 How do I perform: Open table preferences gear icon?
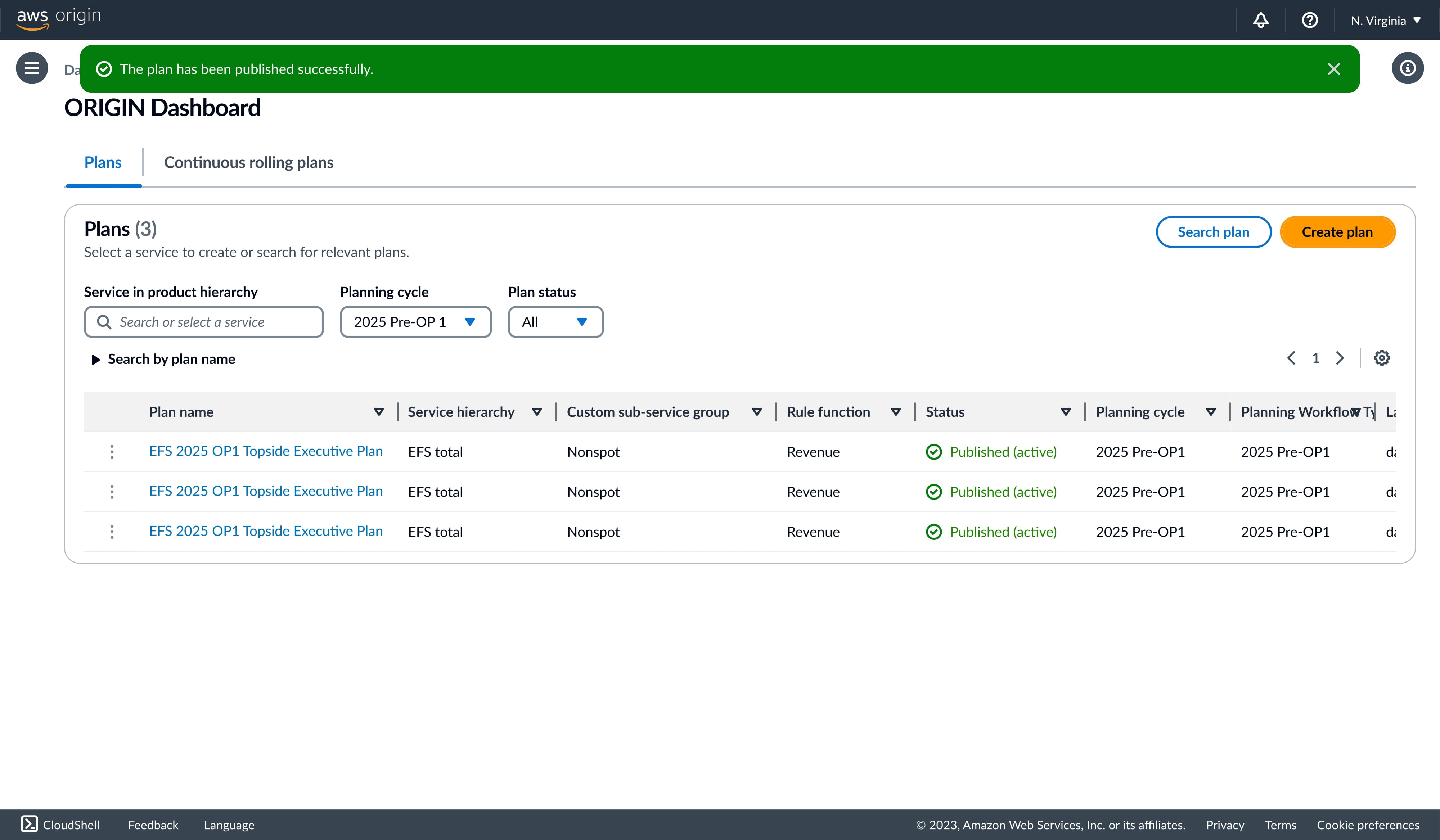pyautogui.click(x=1381, y=358)
